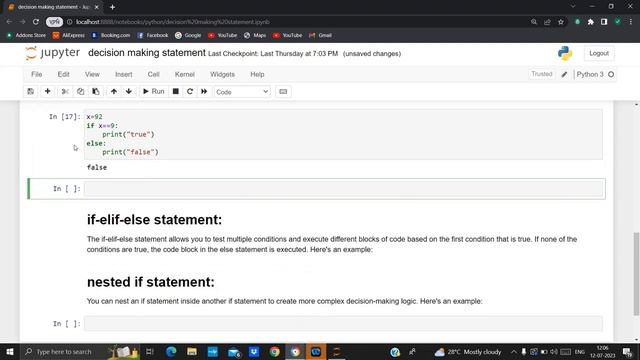Click the Python logo icon
This screenshot has width=640, height=360.
565,53
